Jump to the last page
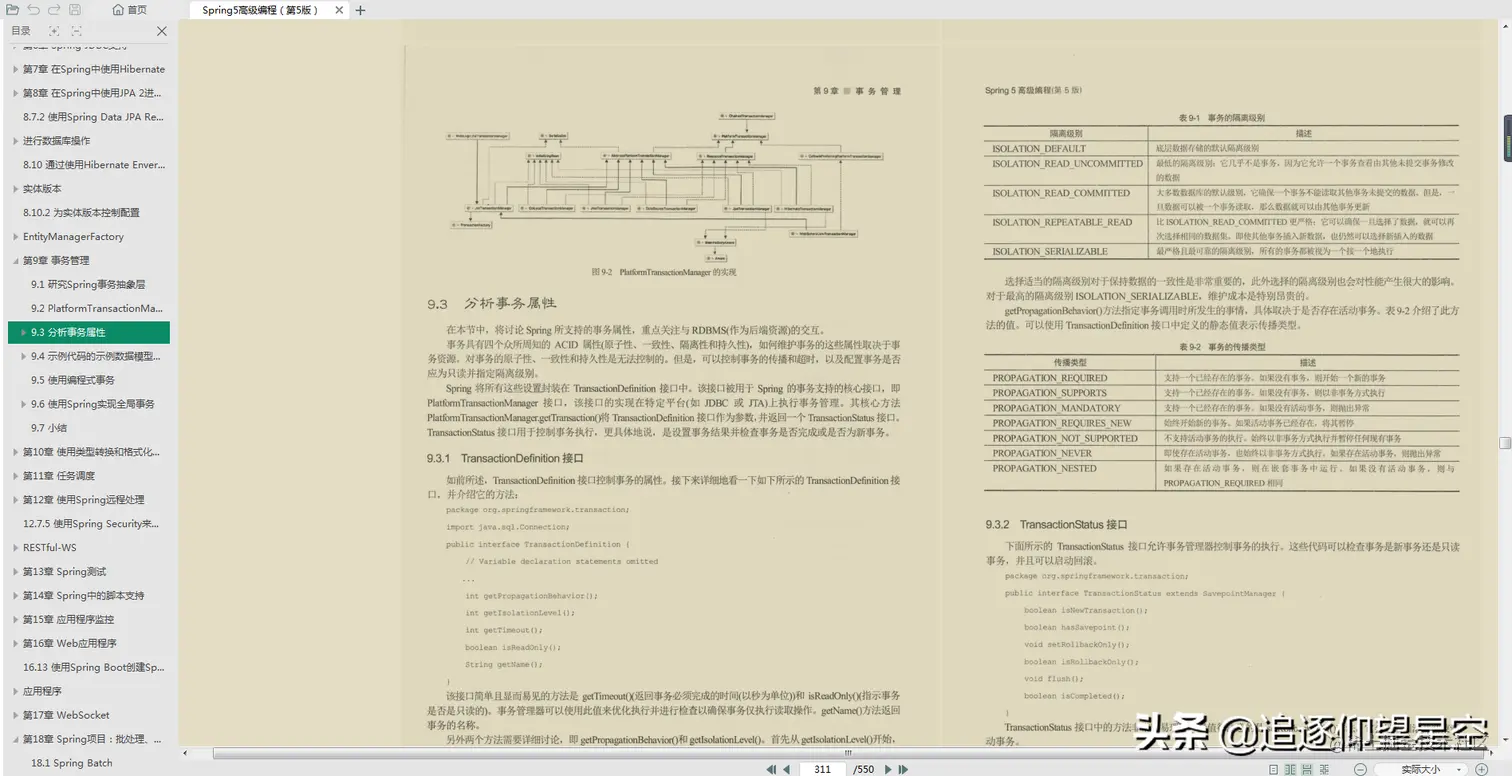1512x776 pixels. pos(901,770)
